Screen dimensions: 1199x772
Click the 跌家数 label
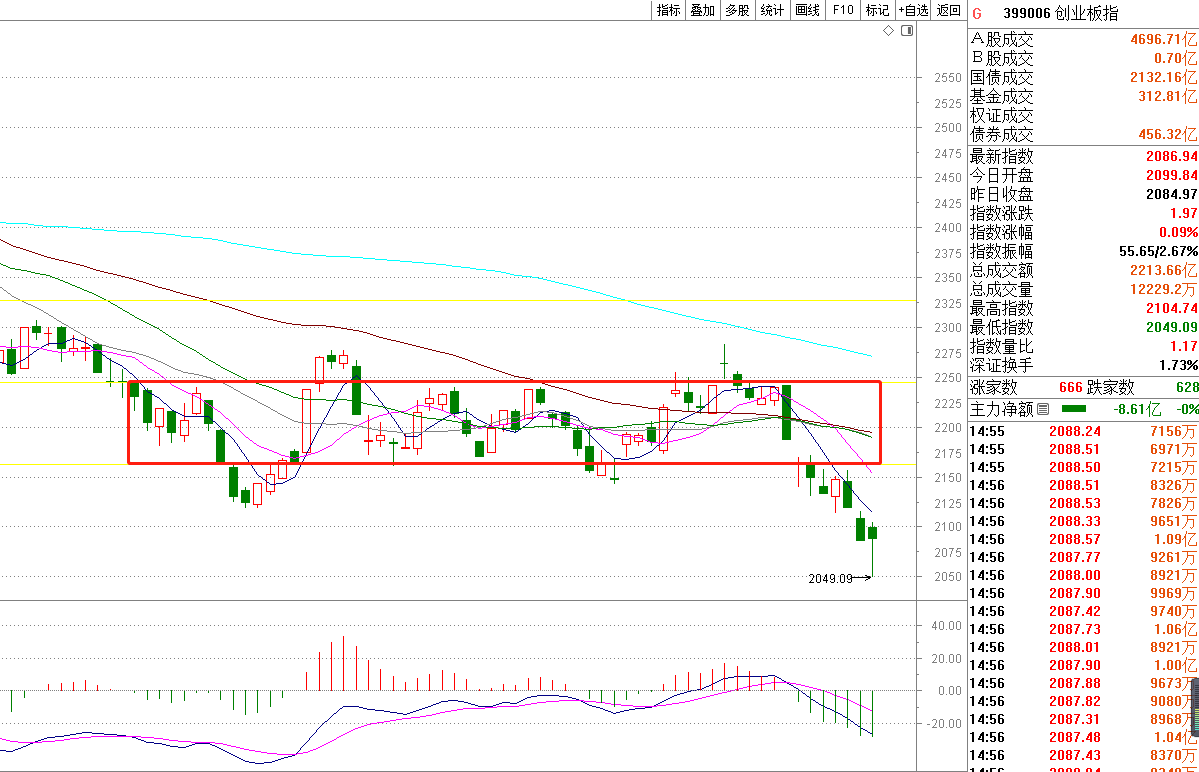coord(1111,388)
